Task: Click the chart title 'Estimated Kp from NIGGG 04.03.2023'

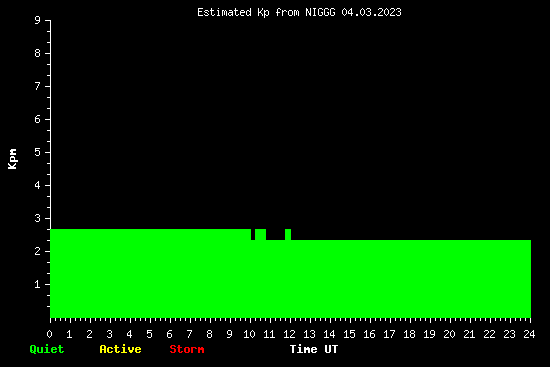Action: point(299,13)
